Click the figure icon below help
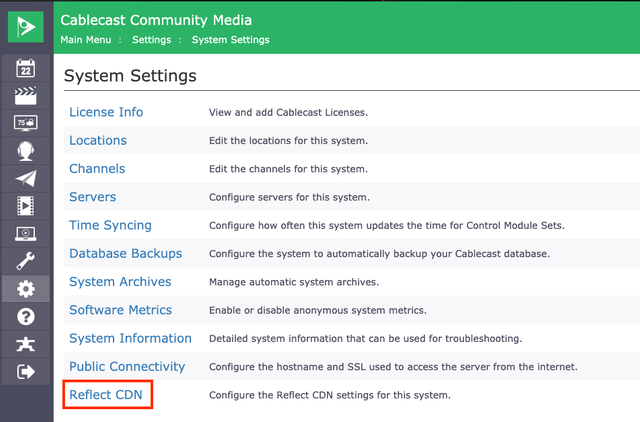The image size is (640, 422). 26,344
